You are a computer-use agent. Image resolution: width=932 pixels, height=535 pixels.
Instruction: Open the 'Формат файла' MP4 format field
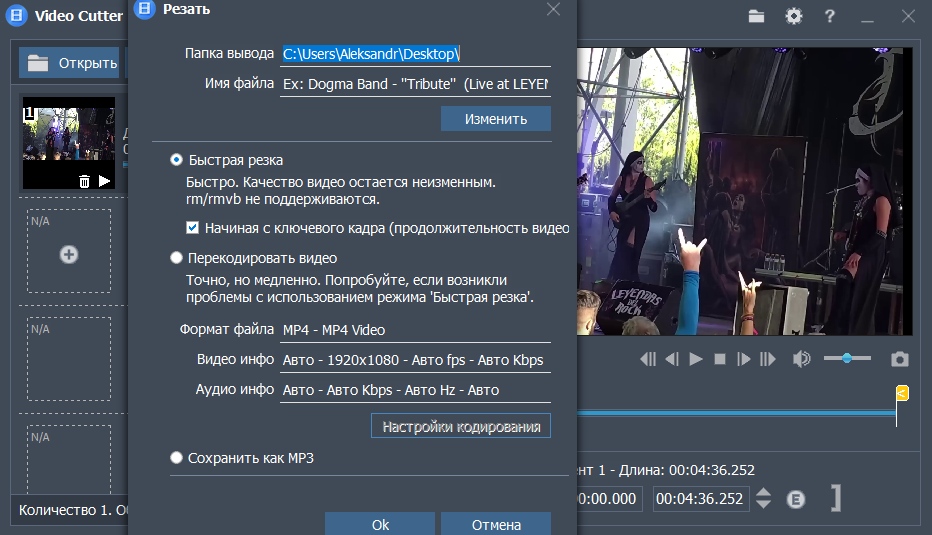point(414,330)
